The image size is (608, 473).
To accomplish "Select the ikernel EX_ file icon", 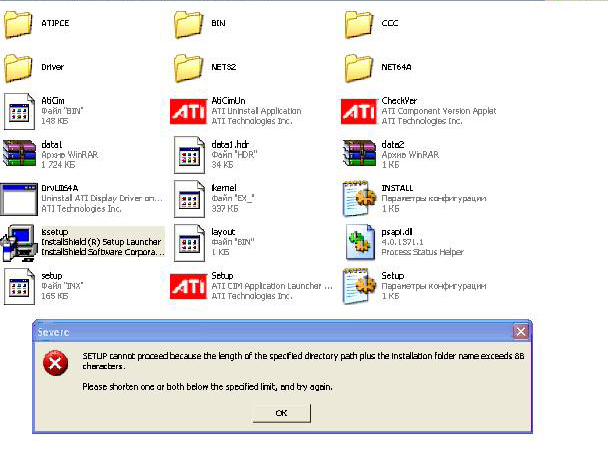I will [189, 199].
